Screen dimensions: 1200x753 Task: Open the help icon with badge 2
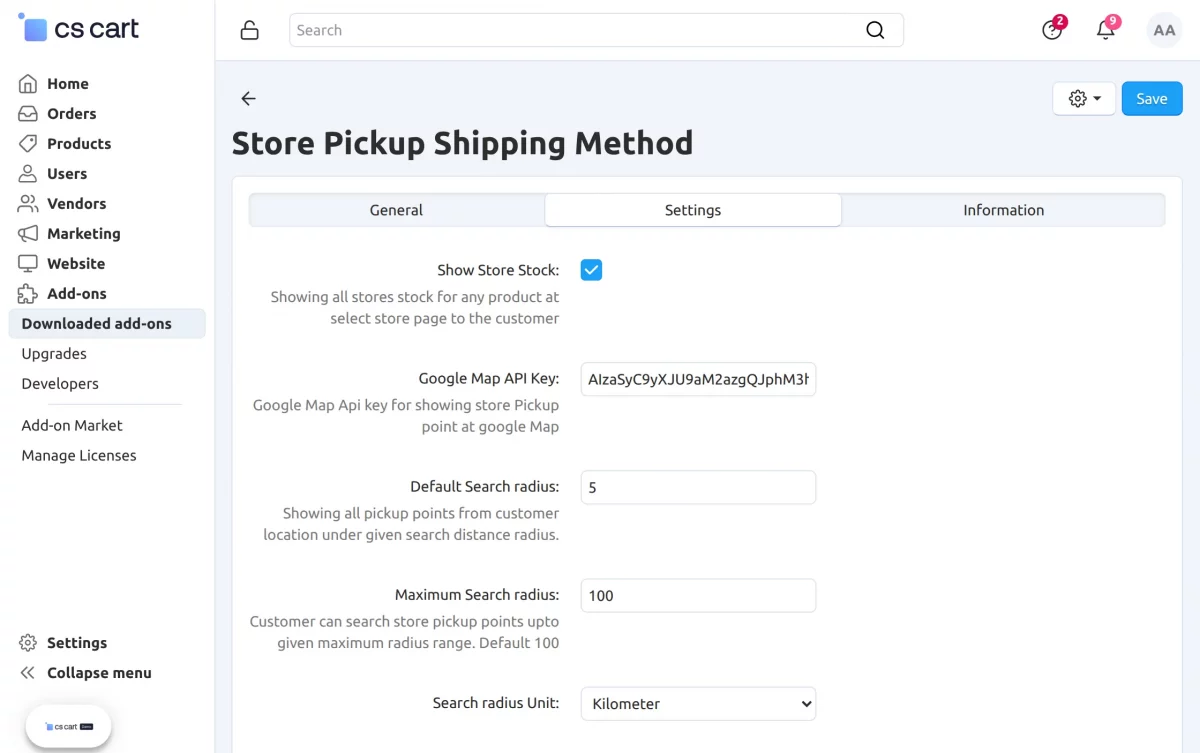pyautogui.click(x=1052, y=30)
